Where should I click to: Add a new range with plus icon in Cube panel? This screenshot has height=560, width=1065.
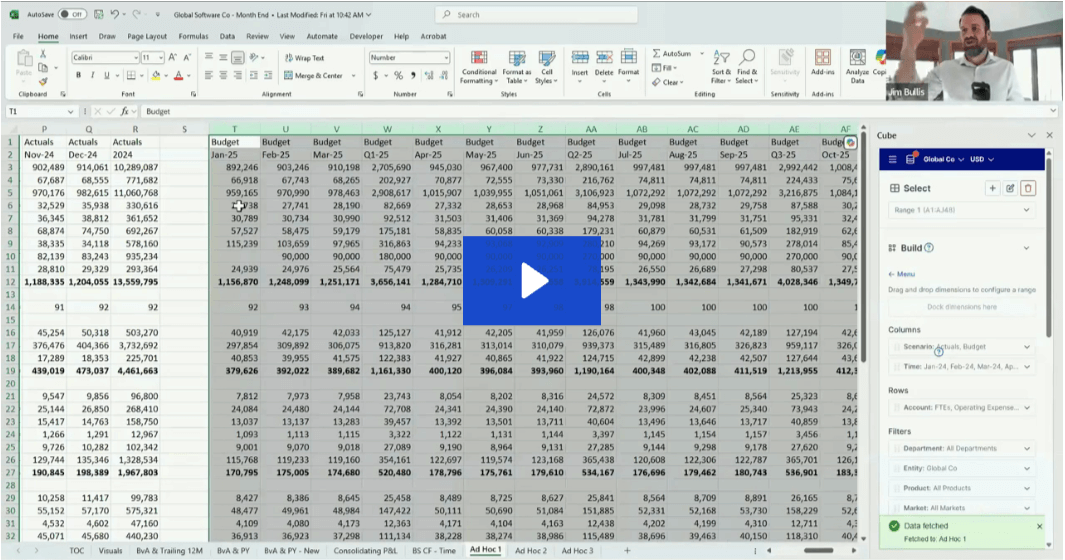[992, 188]
